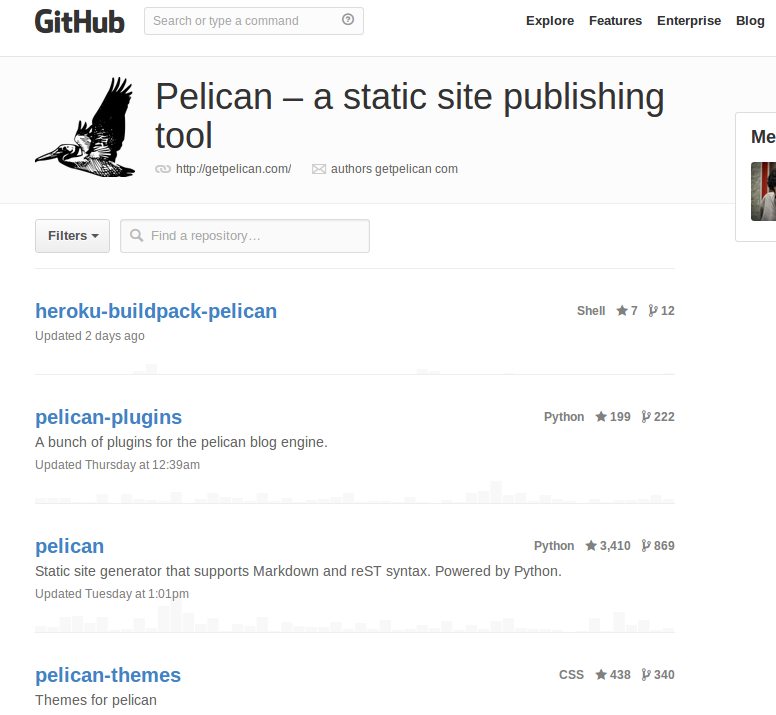Focus the Search or type a command field
Screen dimensions: 776x715
click(253, 21)
